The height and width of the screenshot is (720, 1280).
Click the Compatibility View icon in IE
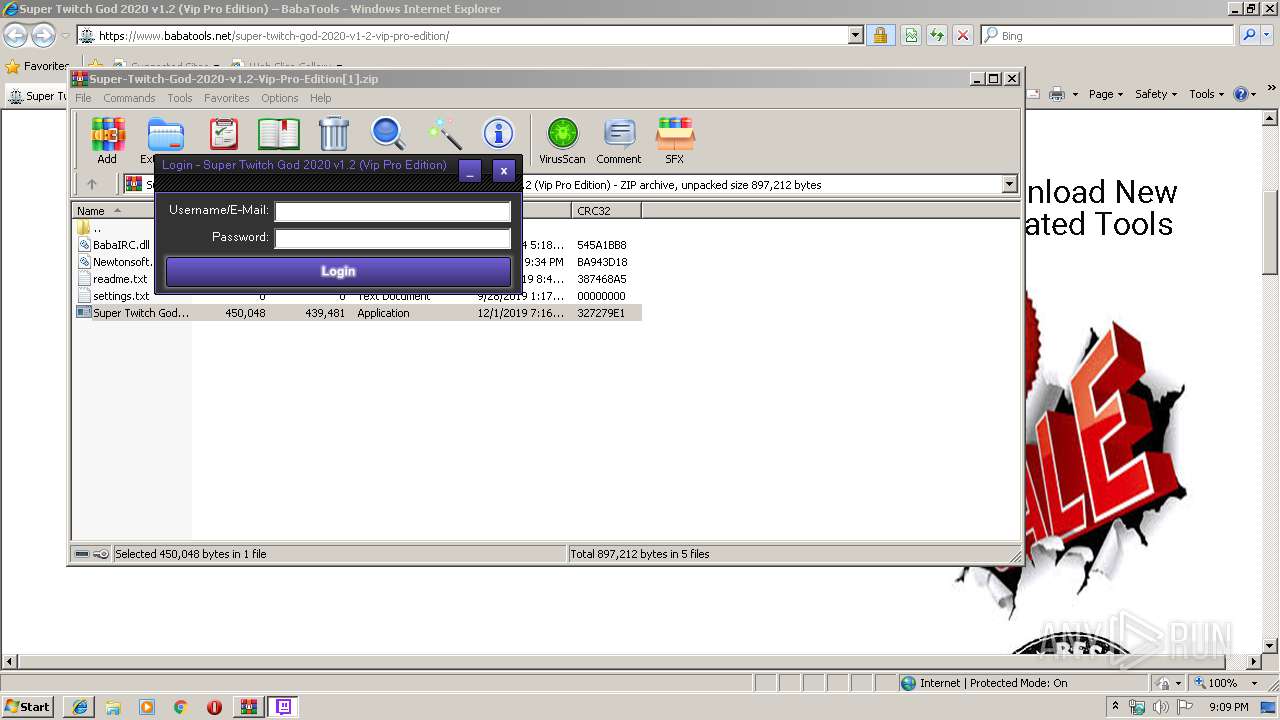pyautogui.click(x=911, y=35)
